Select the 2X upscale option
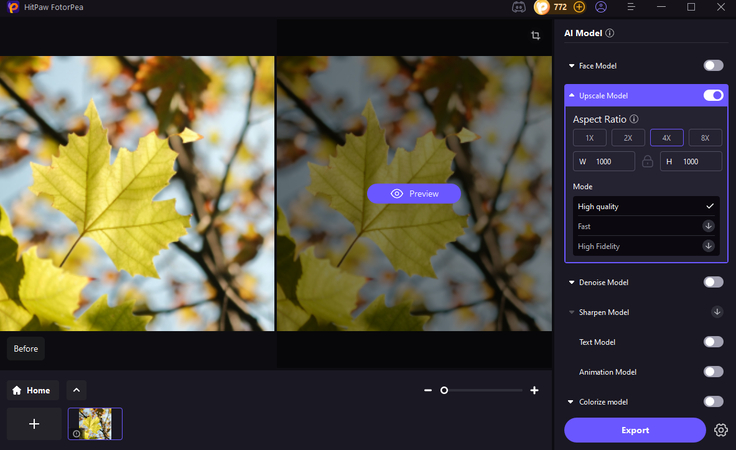 pos(628,138)
